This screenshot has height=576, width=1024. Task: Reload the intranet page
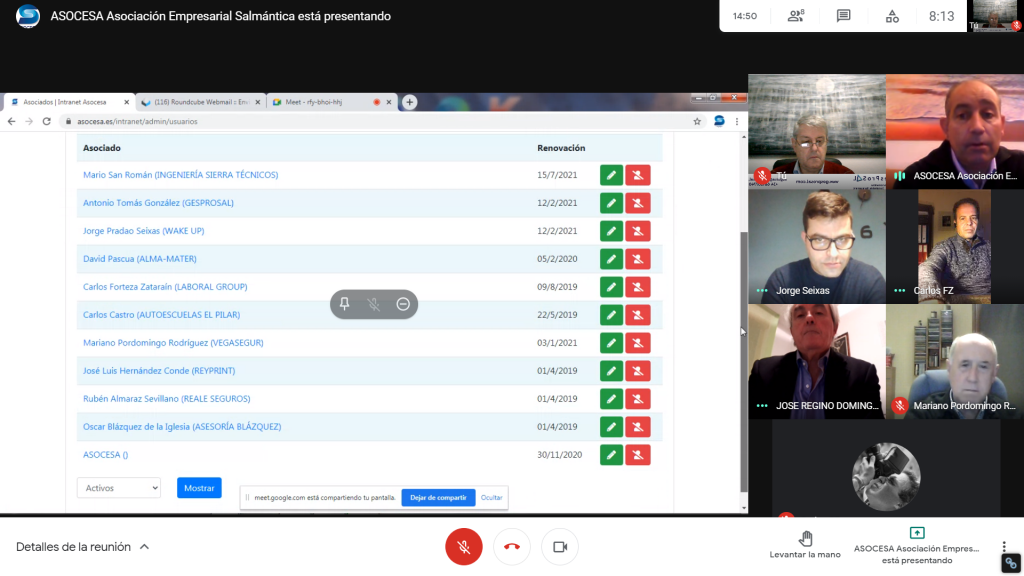coord(46,121)
